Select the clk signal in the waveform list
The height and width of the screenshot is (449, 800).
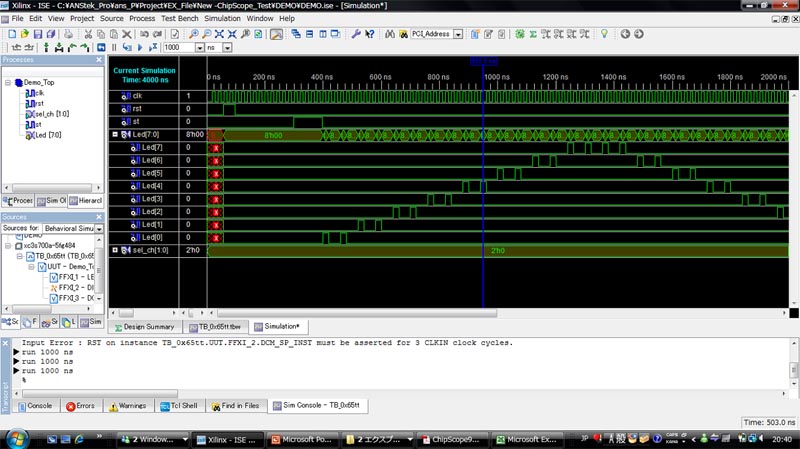[137, 96]
